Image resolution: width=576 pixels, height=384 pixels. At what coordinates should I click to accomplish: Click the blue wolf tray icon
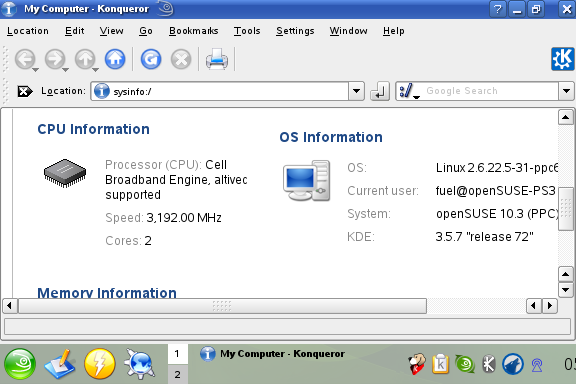[512, 364]
